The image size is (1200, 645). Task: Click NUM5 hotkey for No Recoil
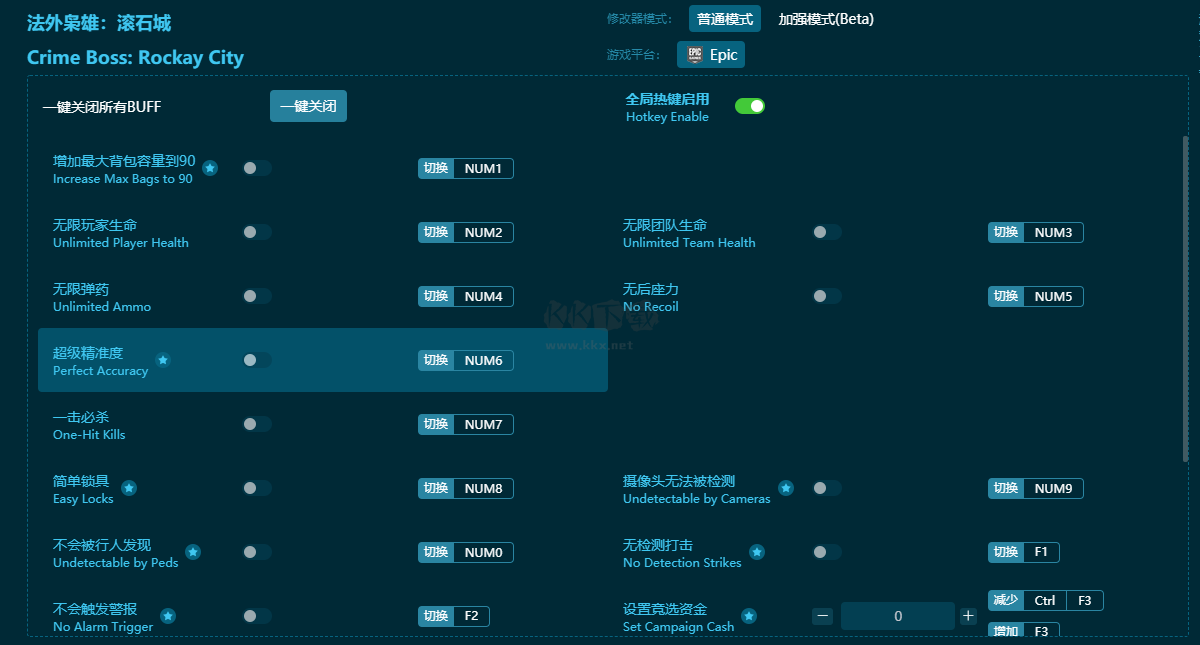(x=1036, y=296)
